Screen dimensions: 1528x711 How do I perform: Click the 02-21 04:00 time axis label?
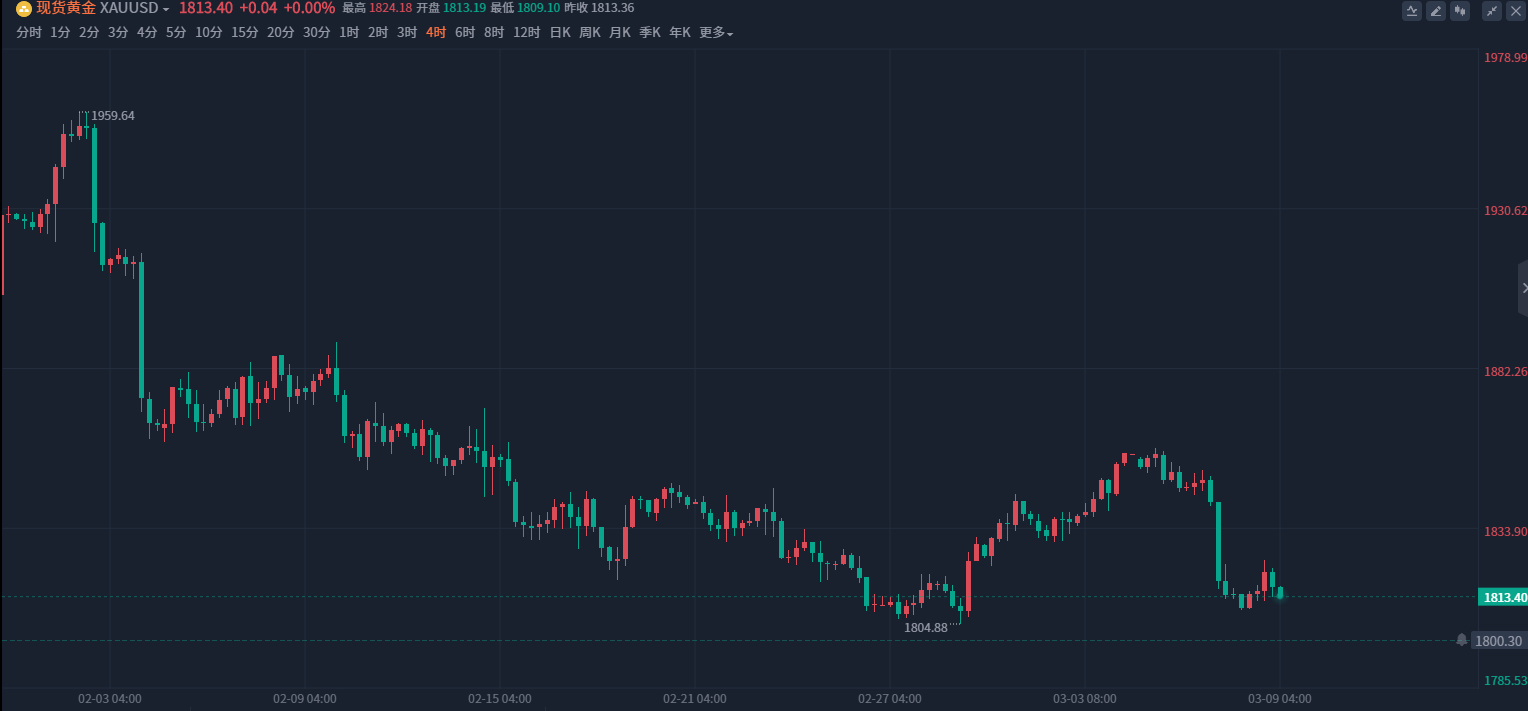[x=695, y=699]
